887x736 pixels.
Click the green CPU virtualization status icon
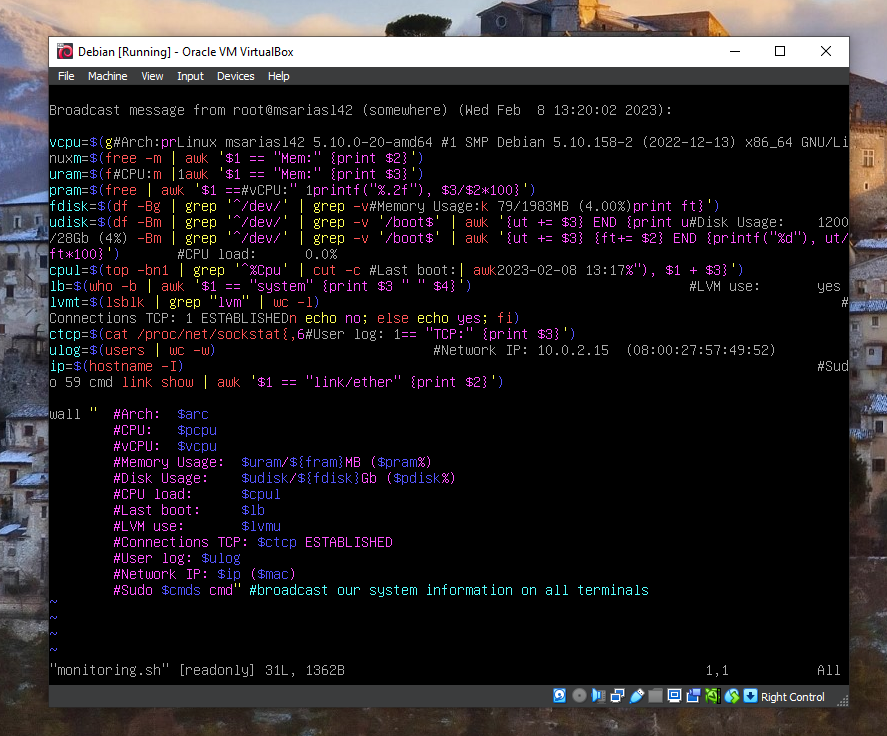713,696
